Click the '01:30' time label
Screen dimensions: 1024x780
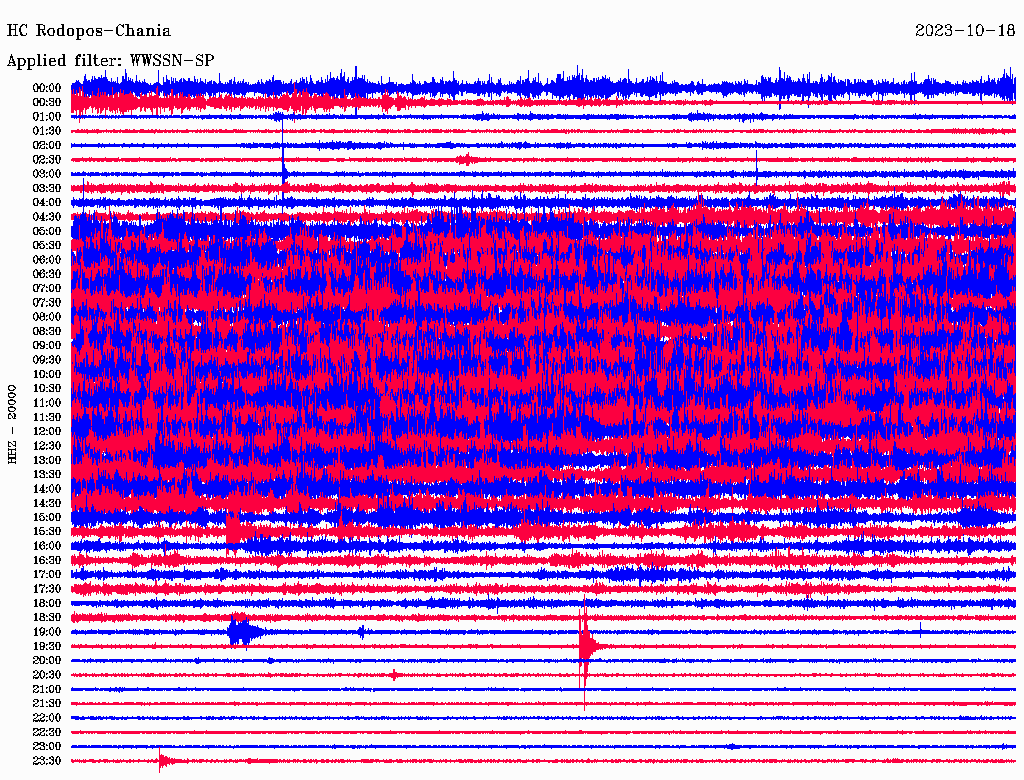pyautogui.click(x=47, y=131)
